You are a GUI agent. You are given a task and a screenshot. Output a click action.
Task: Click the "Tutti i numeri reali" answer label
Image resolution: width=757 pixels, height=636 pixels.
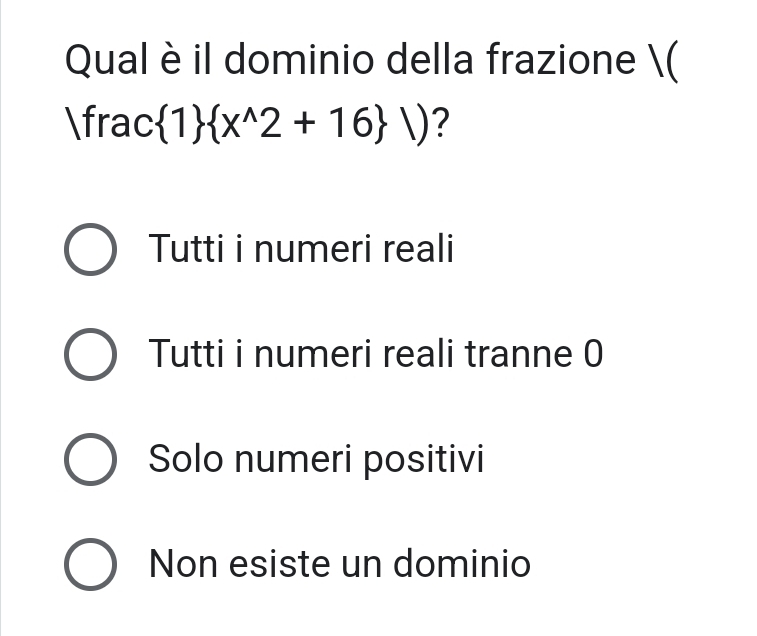[x=301, y=249]
